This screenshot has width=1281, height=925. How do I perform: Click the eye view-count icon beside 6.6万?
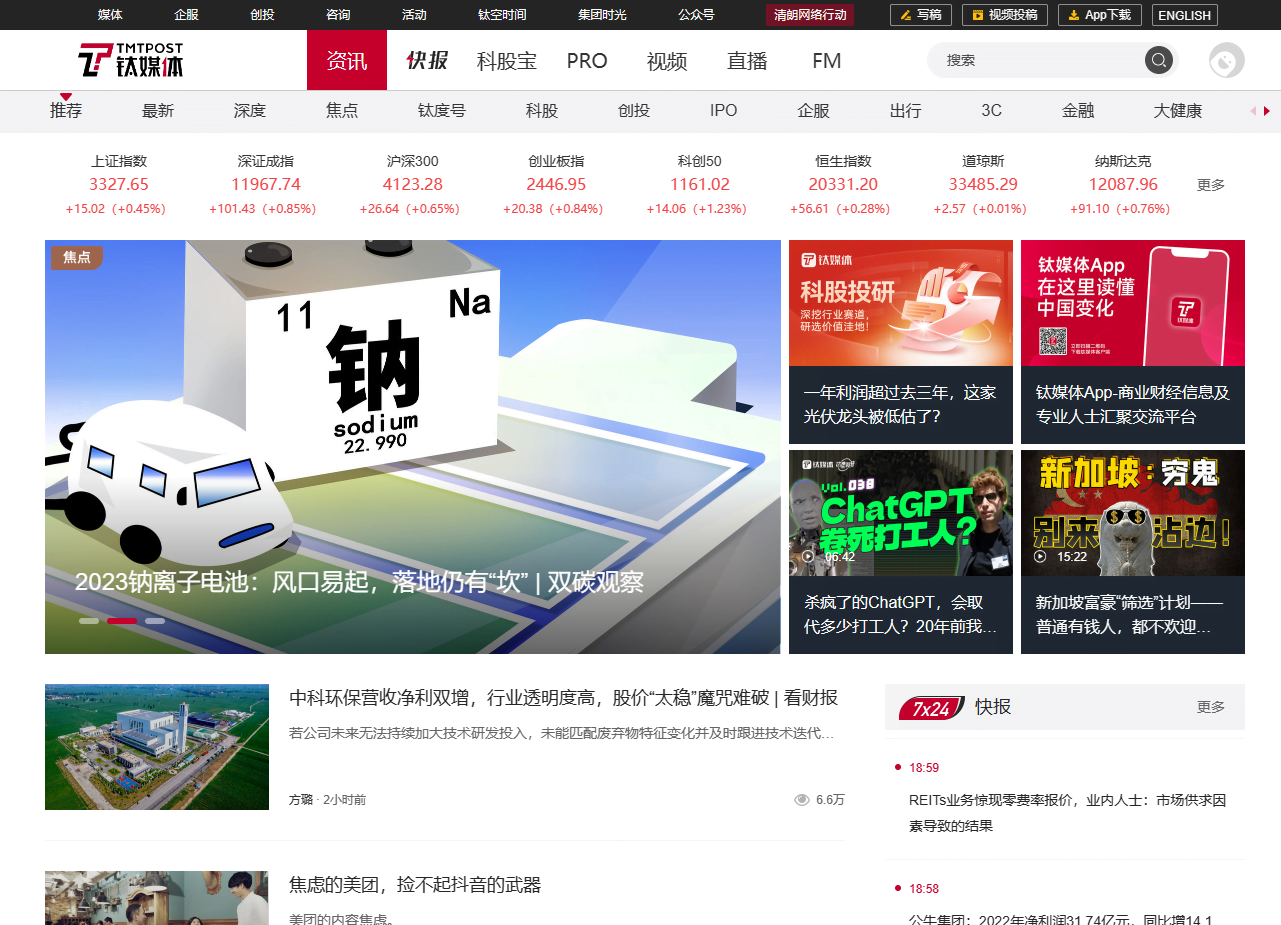click(801, 800)
